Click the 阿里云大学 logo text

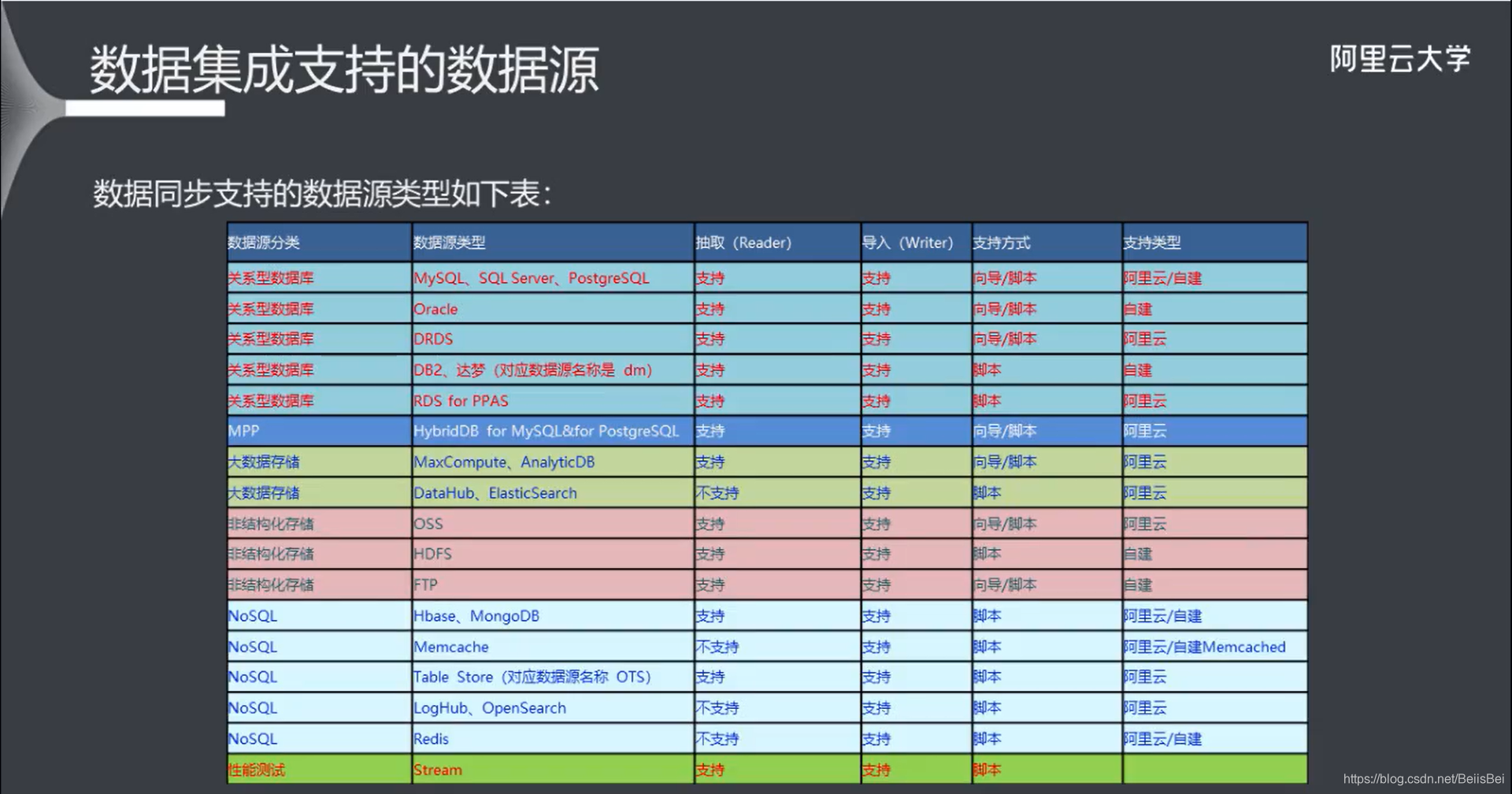click(x=1400, y=59)
